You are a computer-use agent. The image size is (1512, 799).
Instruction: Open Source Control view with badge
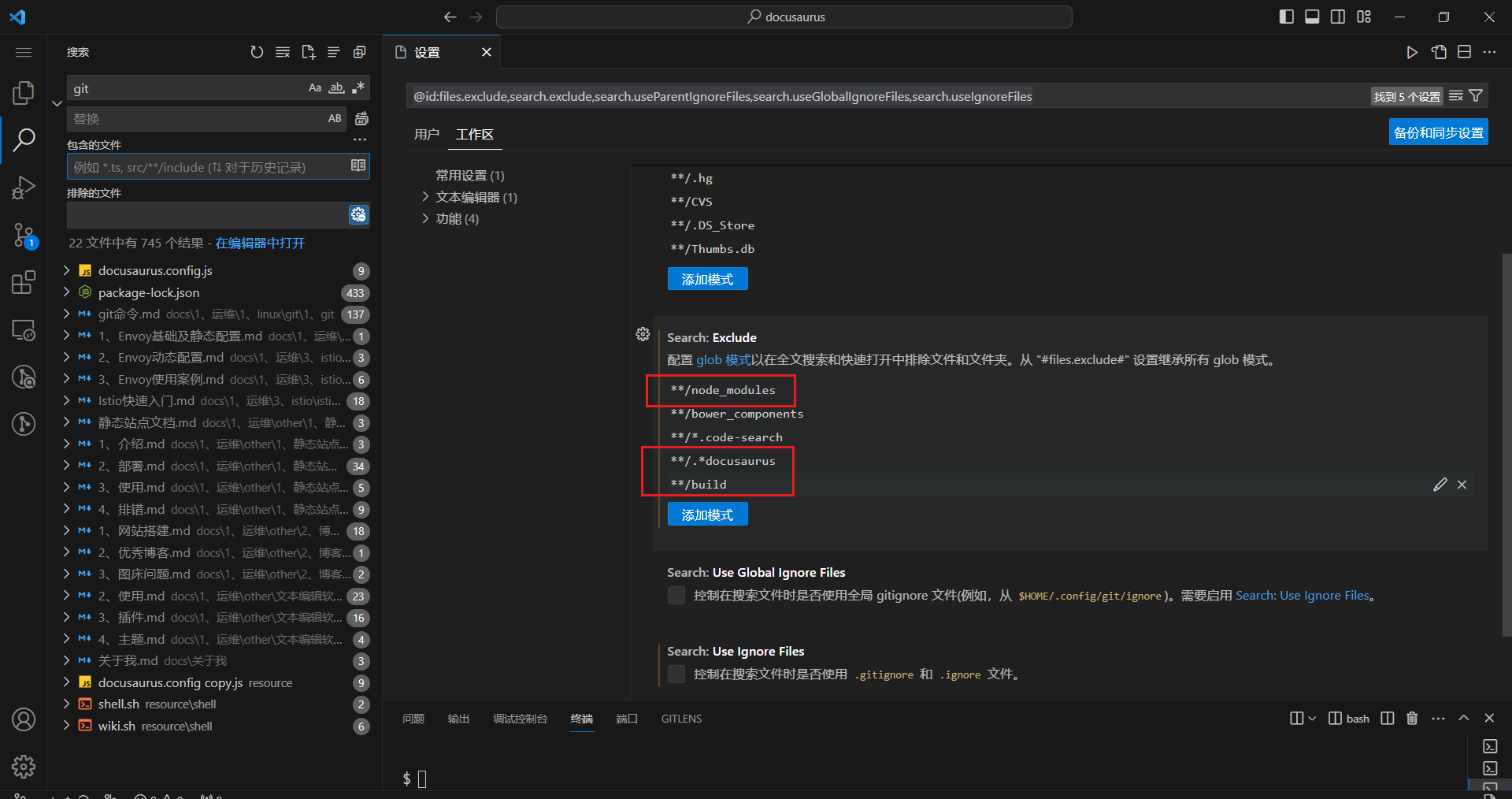point(24,235)
